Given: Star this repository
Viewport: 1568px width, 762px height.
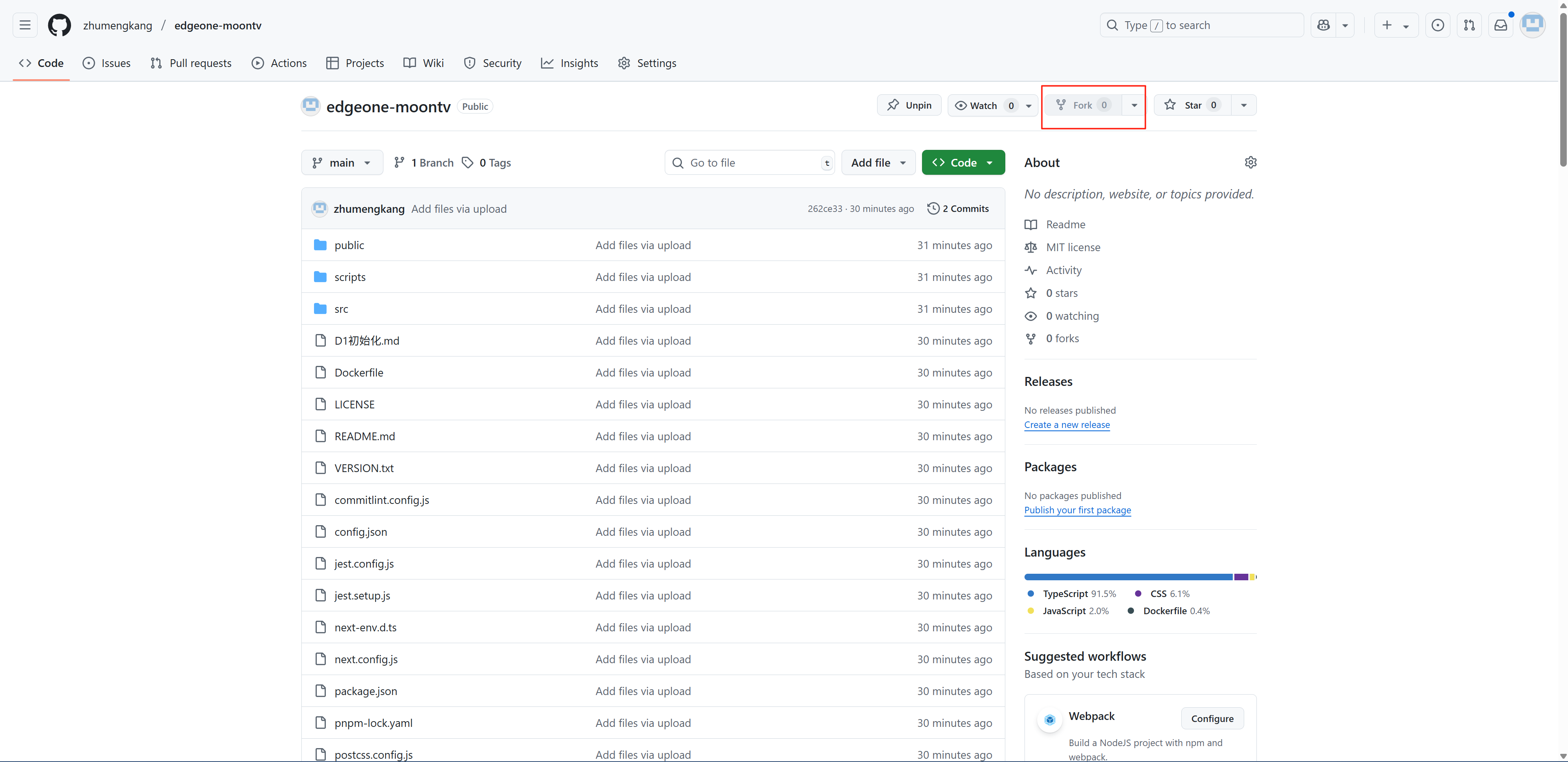Looking at the screenshot, I should (x=1192, y=105).
